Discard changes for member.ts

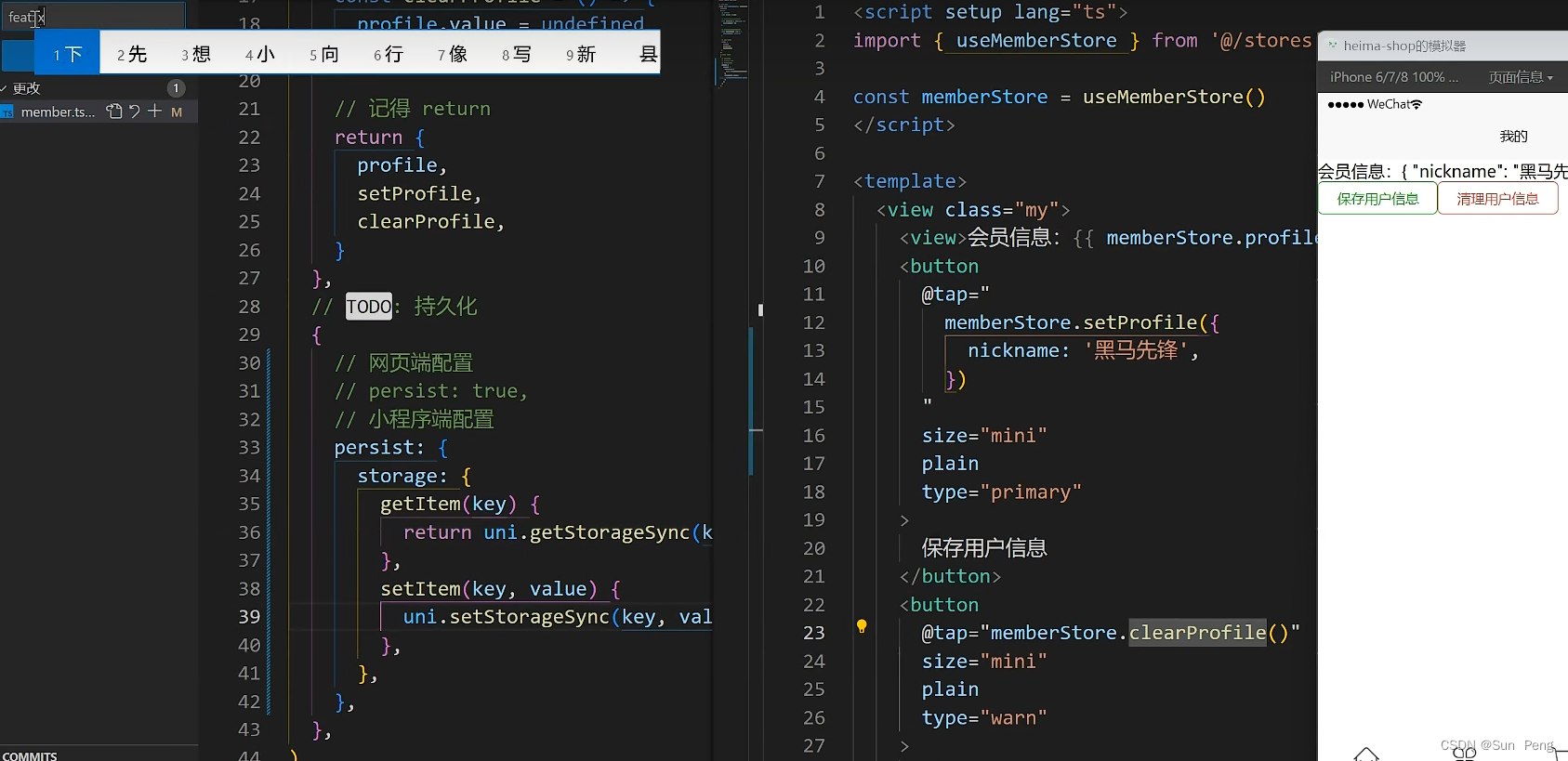click(x=135, y=112)
